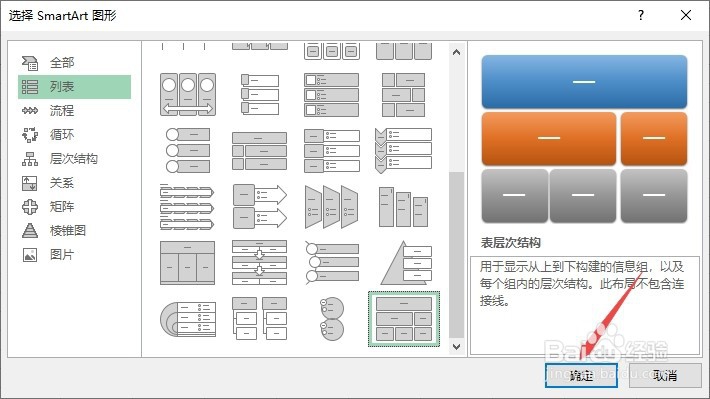Image resolution: width=710 pixels, height=399 pixels.
Task: Select the 层次结构 category
Action: coord(74,159)
